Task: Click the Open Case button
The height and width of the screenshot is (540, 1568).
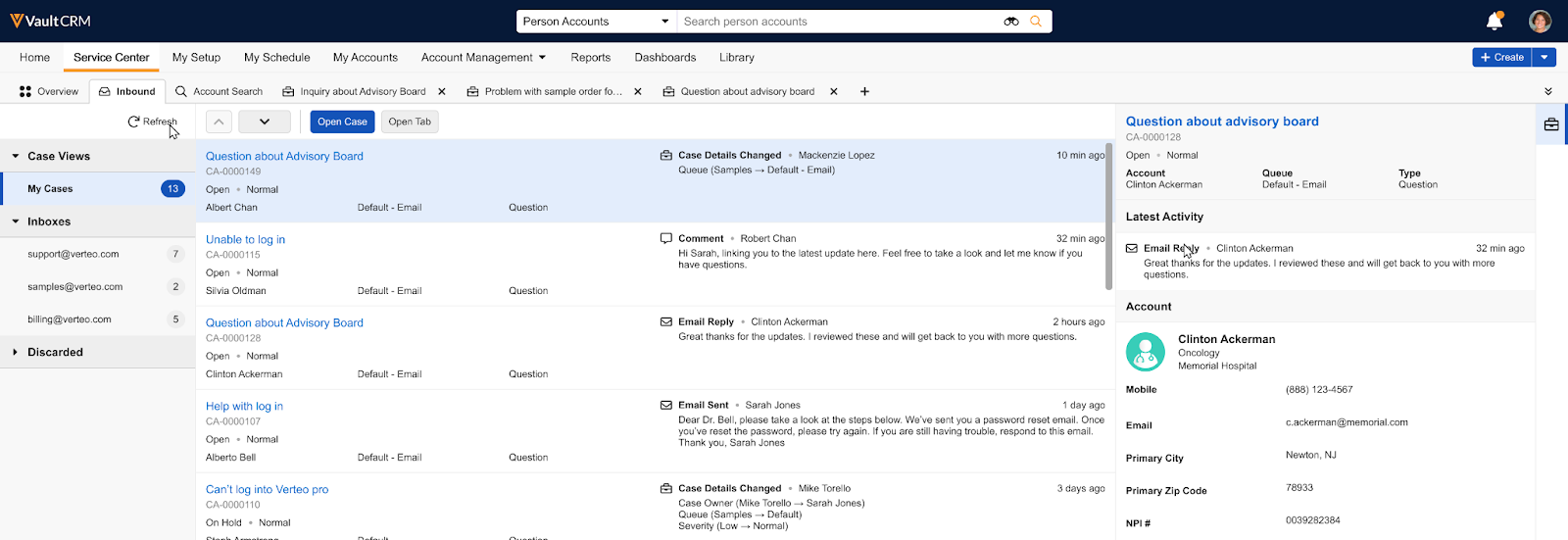Action: click(342, 122)
